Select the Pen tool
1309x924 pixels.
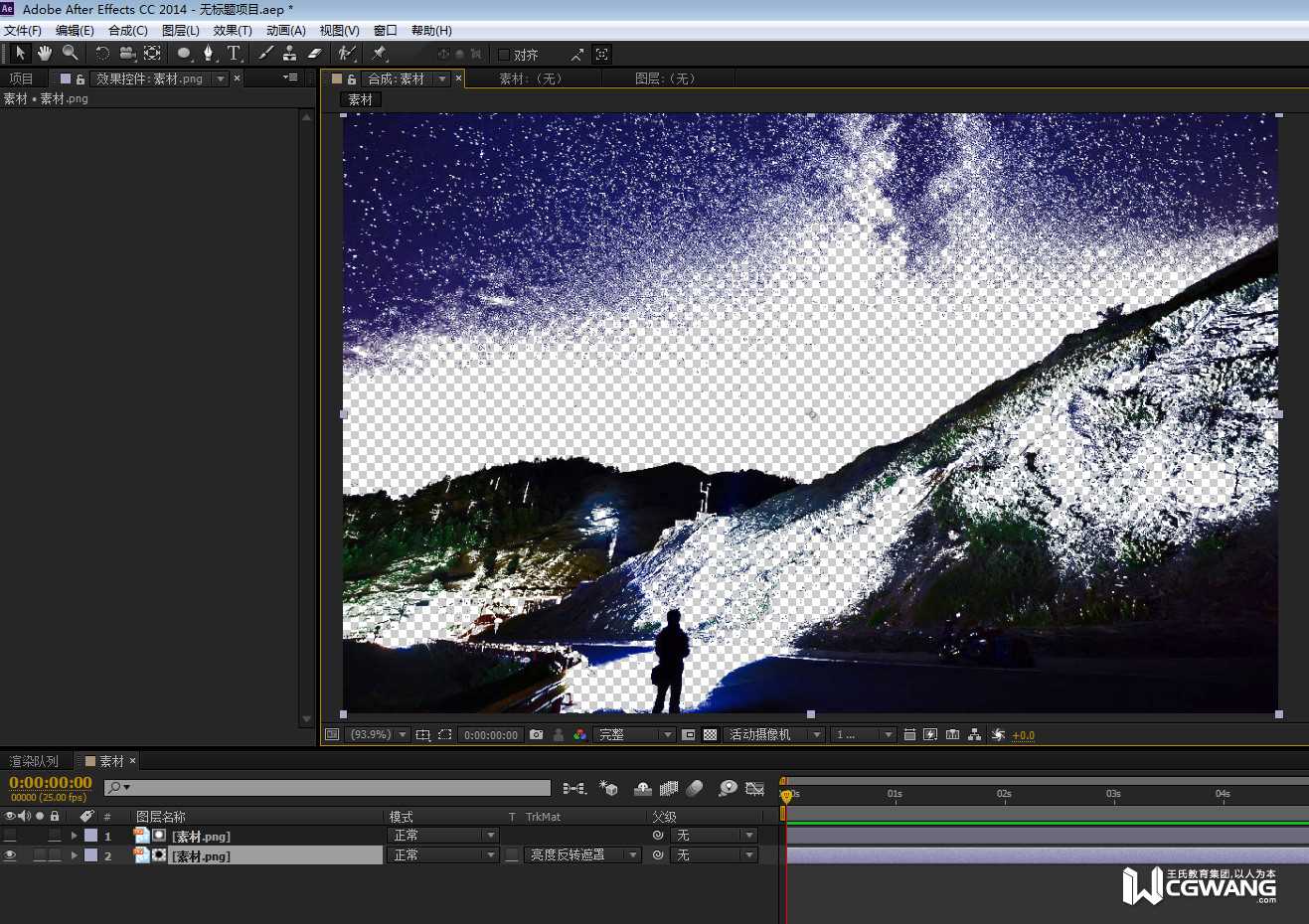pyautogui.click(x=208, y=54)
